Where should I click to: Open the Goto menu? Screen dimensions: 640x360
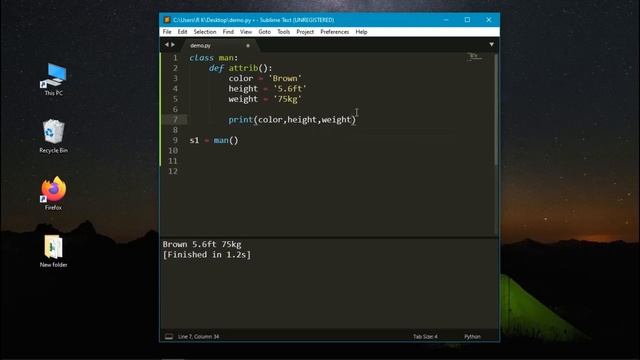tap(264, 32)
